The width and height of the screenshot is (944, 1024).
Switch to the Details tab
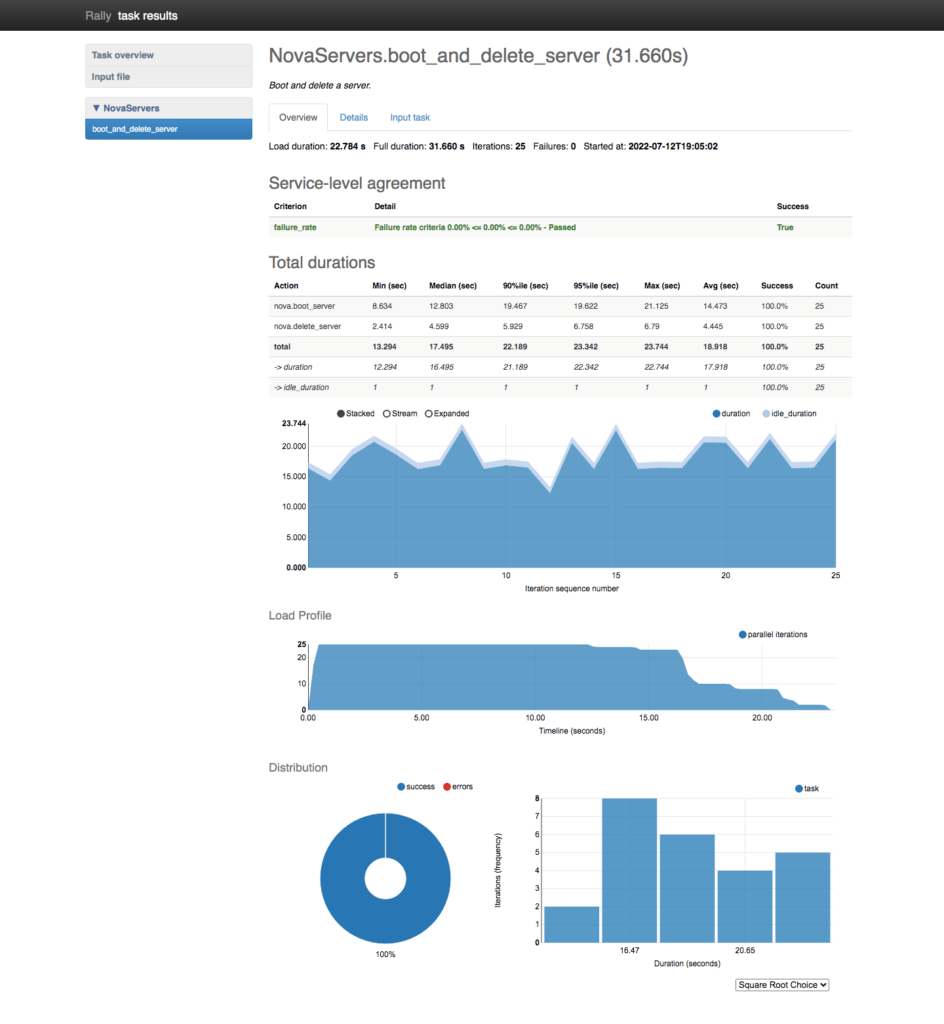click(x=354, y=118)
